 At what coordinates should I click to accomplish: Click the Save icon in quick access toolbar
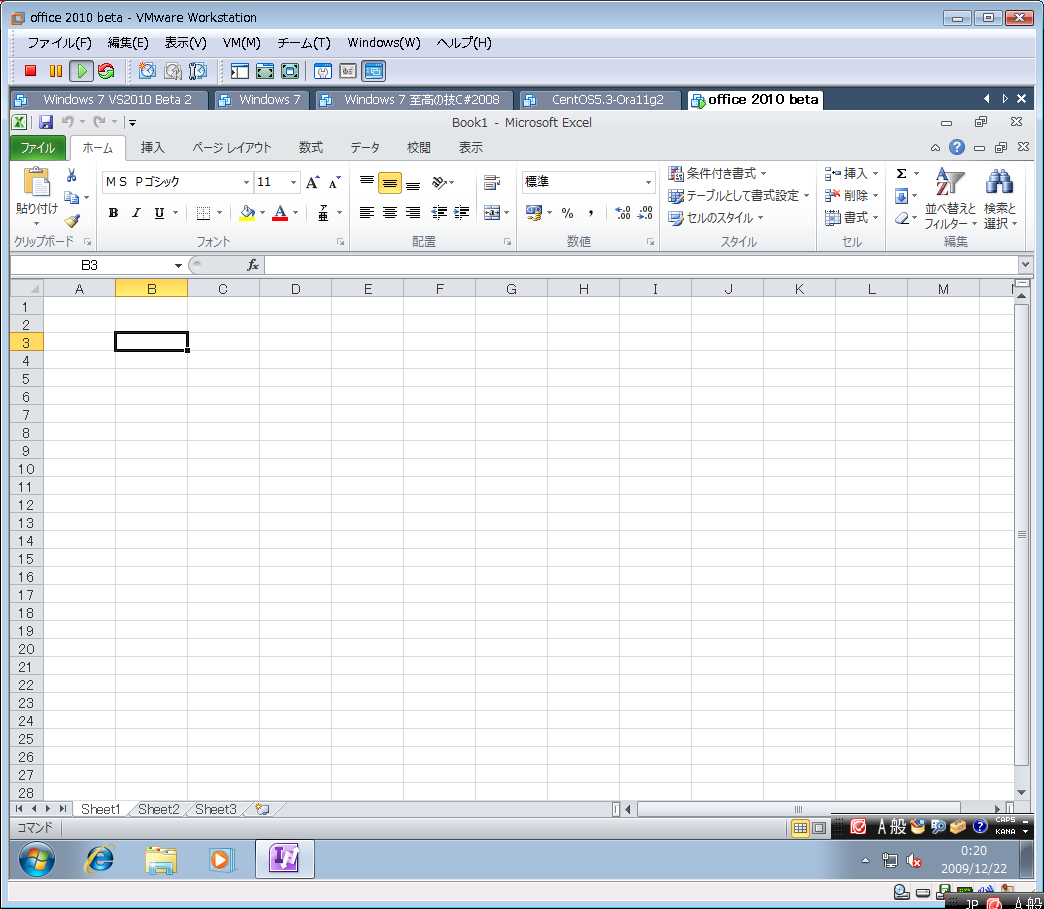[46, 122]
